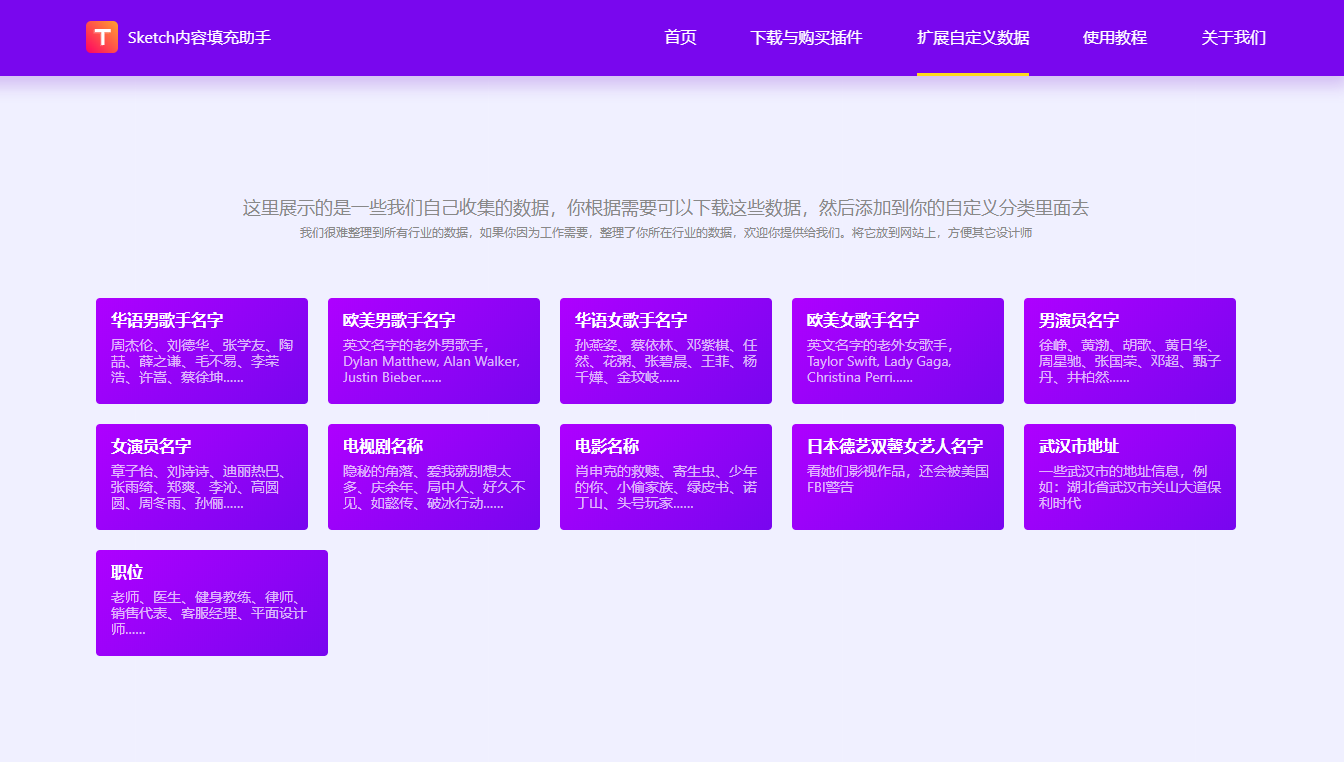Click the subtitle starting 我们很难整理到所有行业的数据
This screenshot has height=762, width=1344.
(x=666, y=233)
